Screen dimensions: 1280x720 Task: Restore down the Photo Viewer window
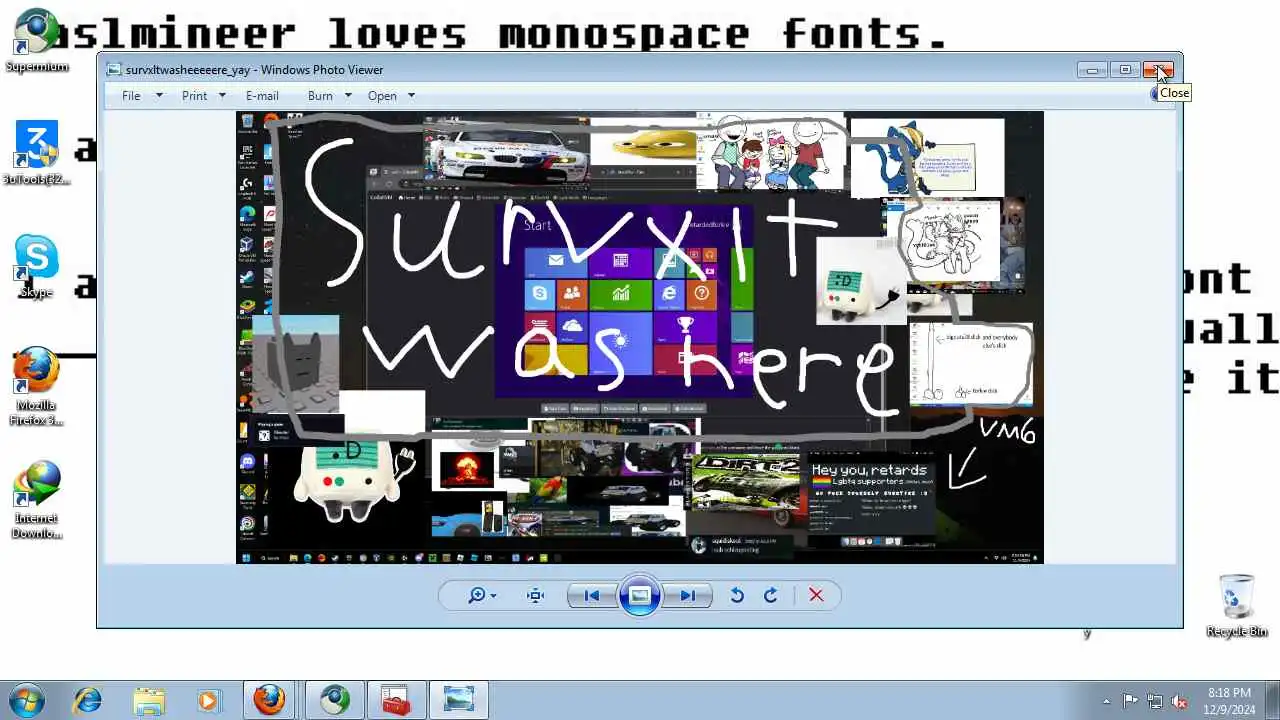point(1124,70)
